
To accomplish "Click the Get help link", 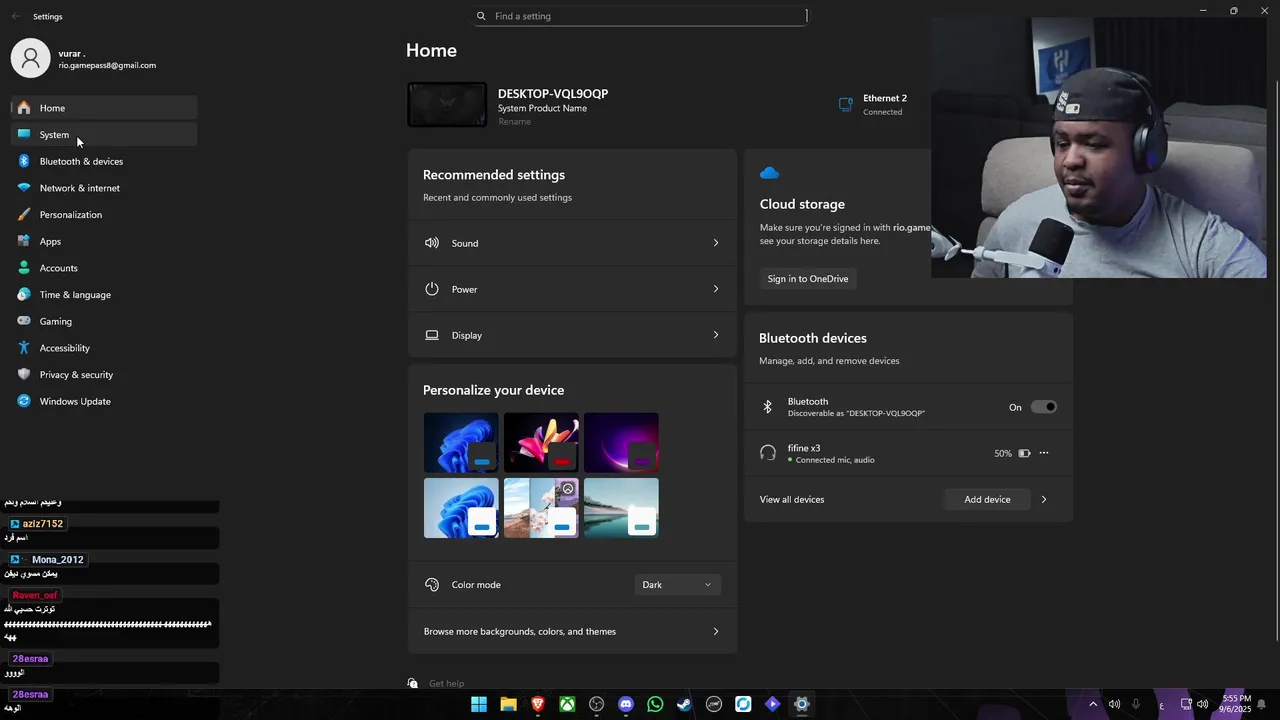I will coord(447,684).
